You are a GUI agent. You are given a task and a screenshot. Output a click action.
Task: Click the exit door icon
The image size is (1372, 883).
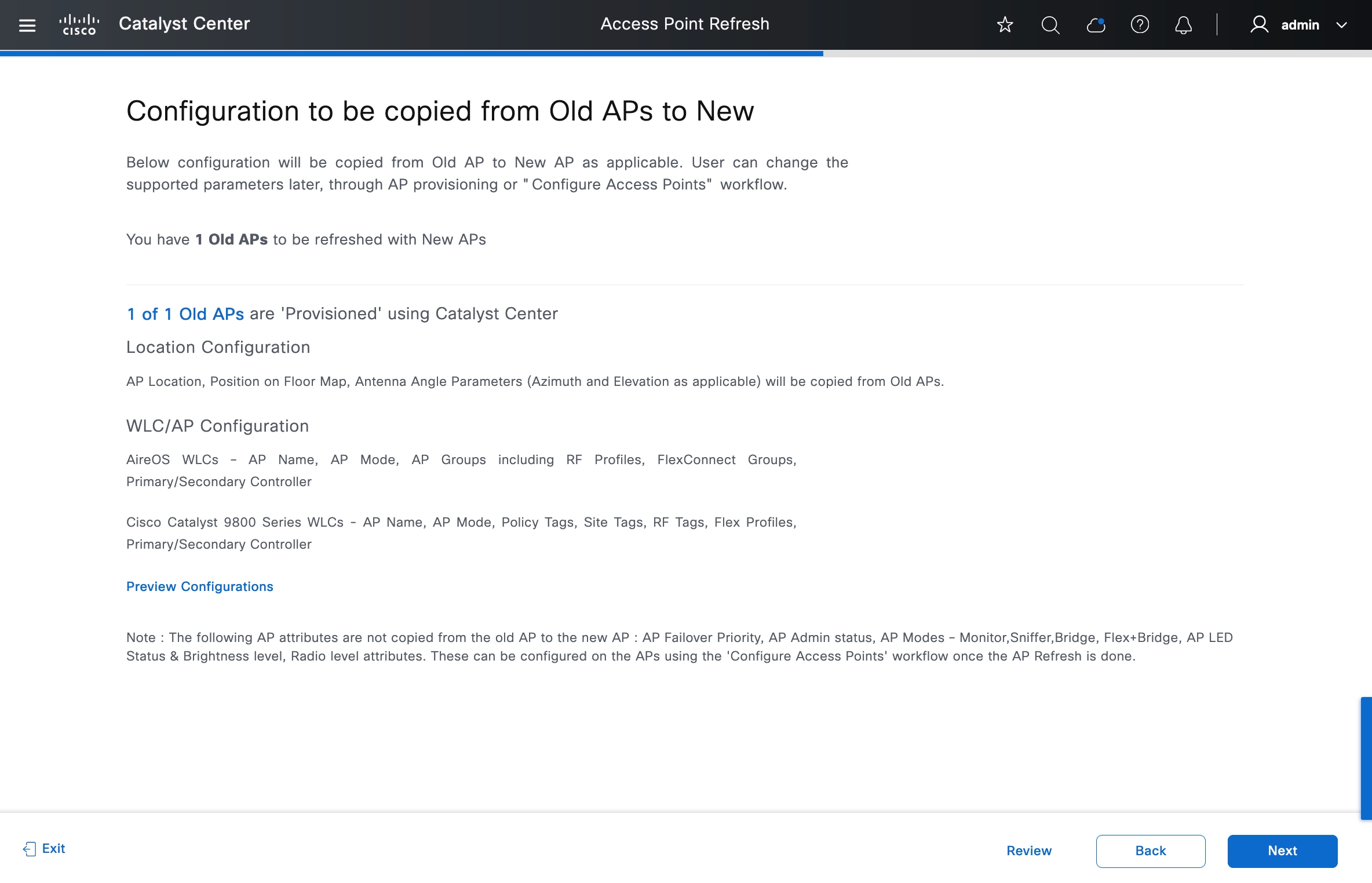coord(29,849)
